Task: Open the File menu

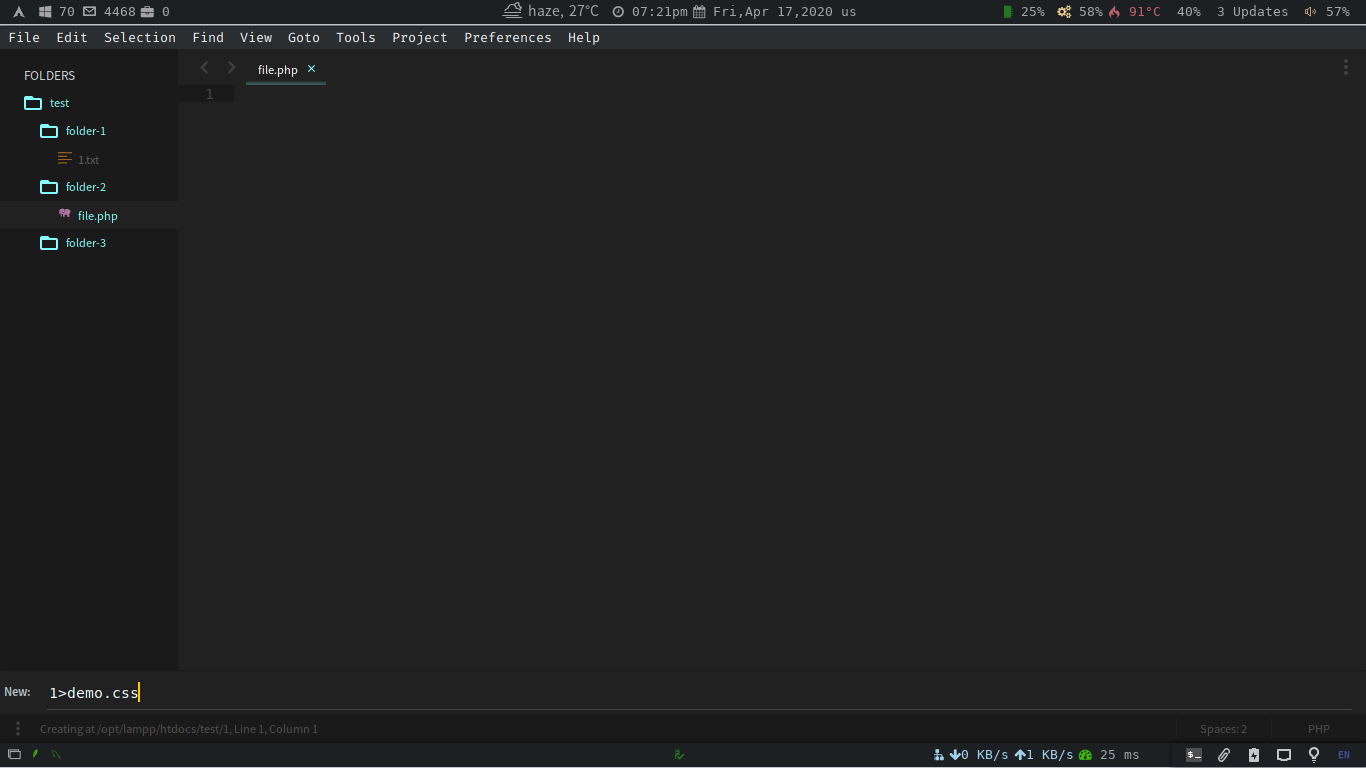Action: [24, 37]
